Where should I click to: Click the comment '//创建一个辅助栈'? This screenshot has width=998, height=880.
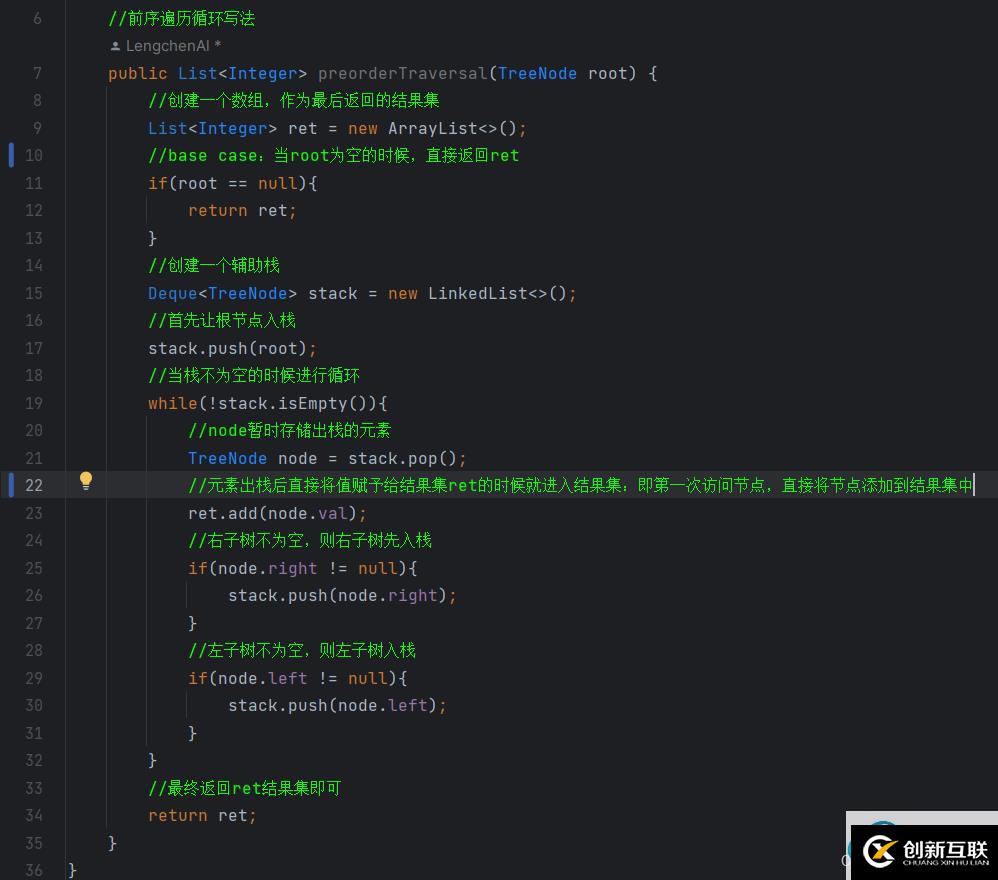tap(214, 265)
